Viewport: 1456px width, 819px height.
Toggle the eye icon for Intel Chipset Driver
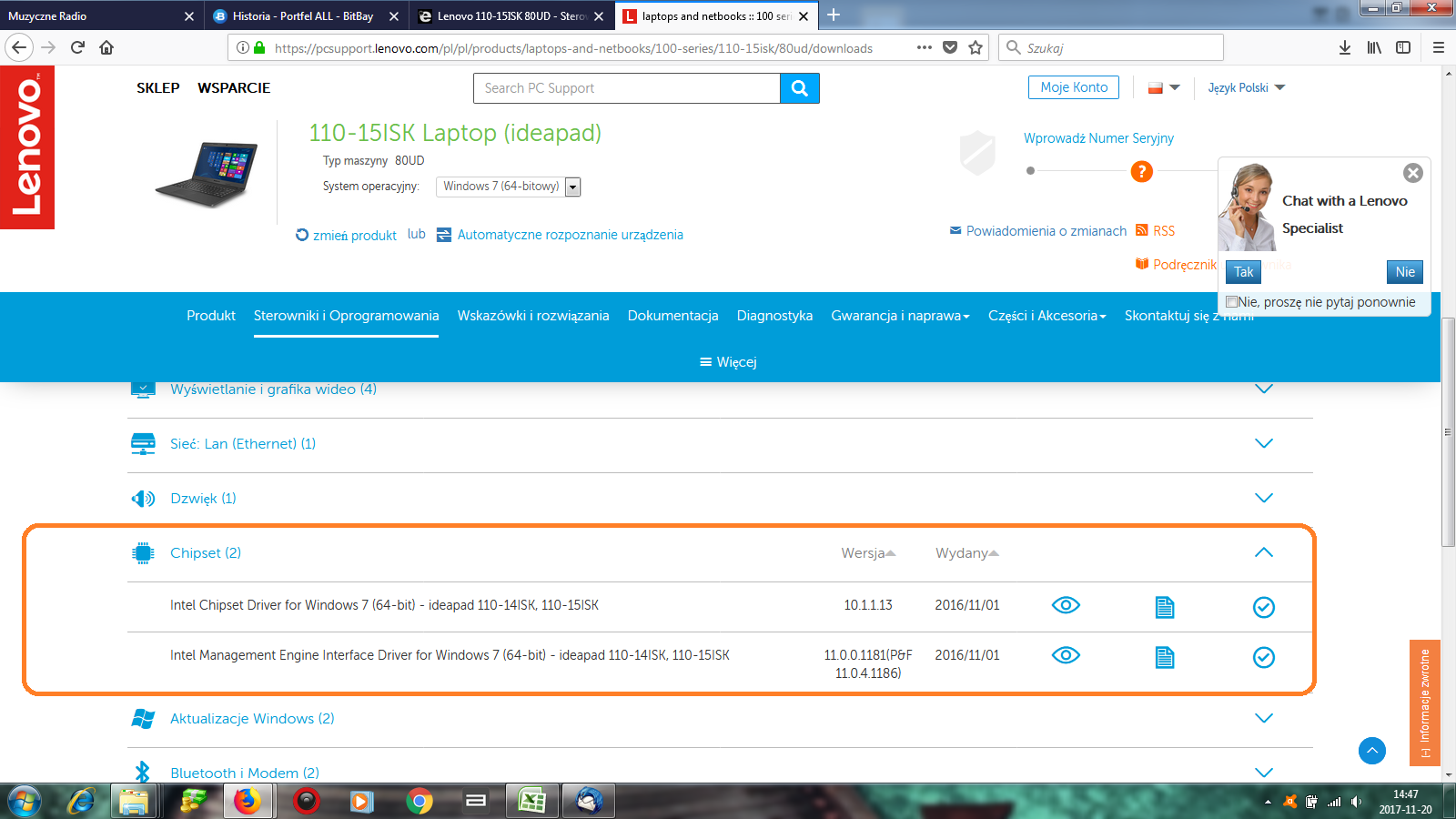tap(1066, 605)
